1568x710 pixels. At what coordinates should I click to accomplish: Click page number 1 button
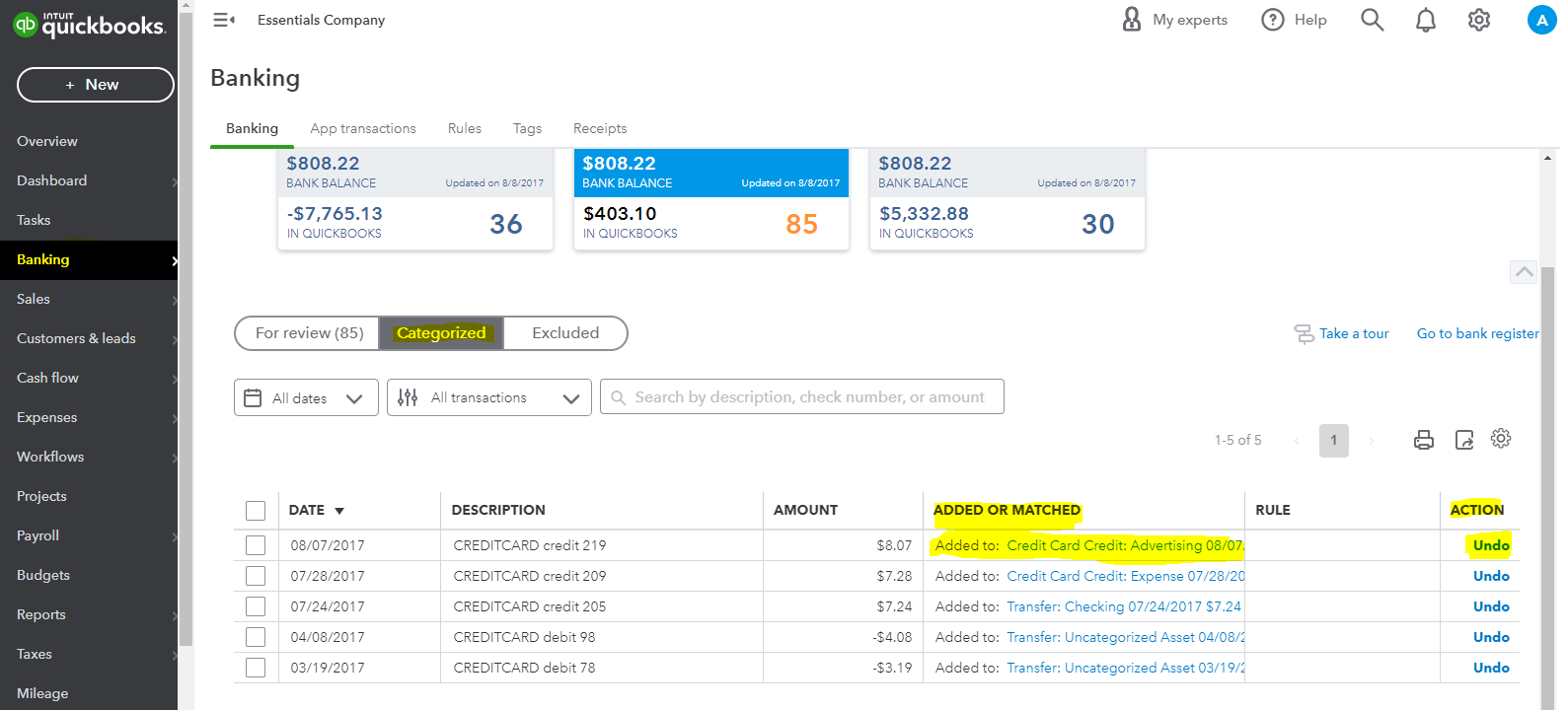[1333, 441]
